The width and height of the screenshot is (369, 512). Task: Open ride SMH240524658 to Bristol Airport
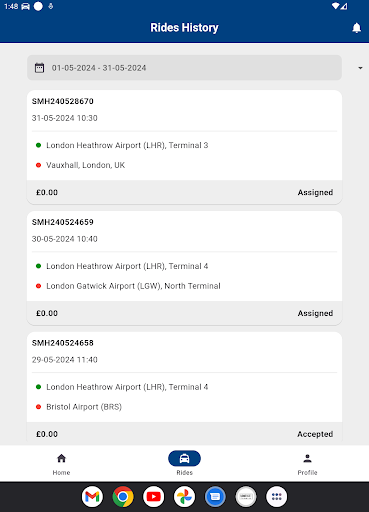tap(184, 388)
